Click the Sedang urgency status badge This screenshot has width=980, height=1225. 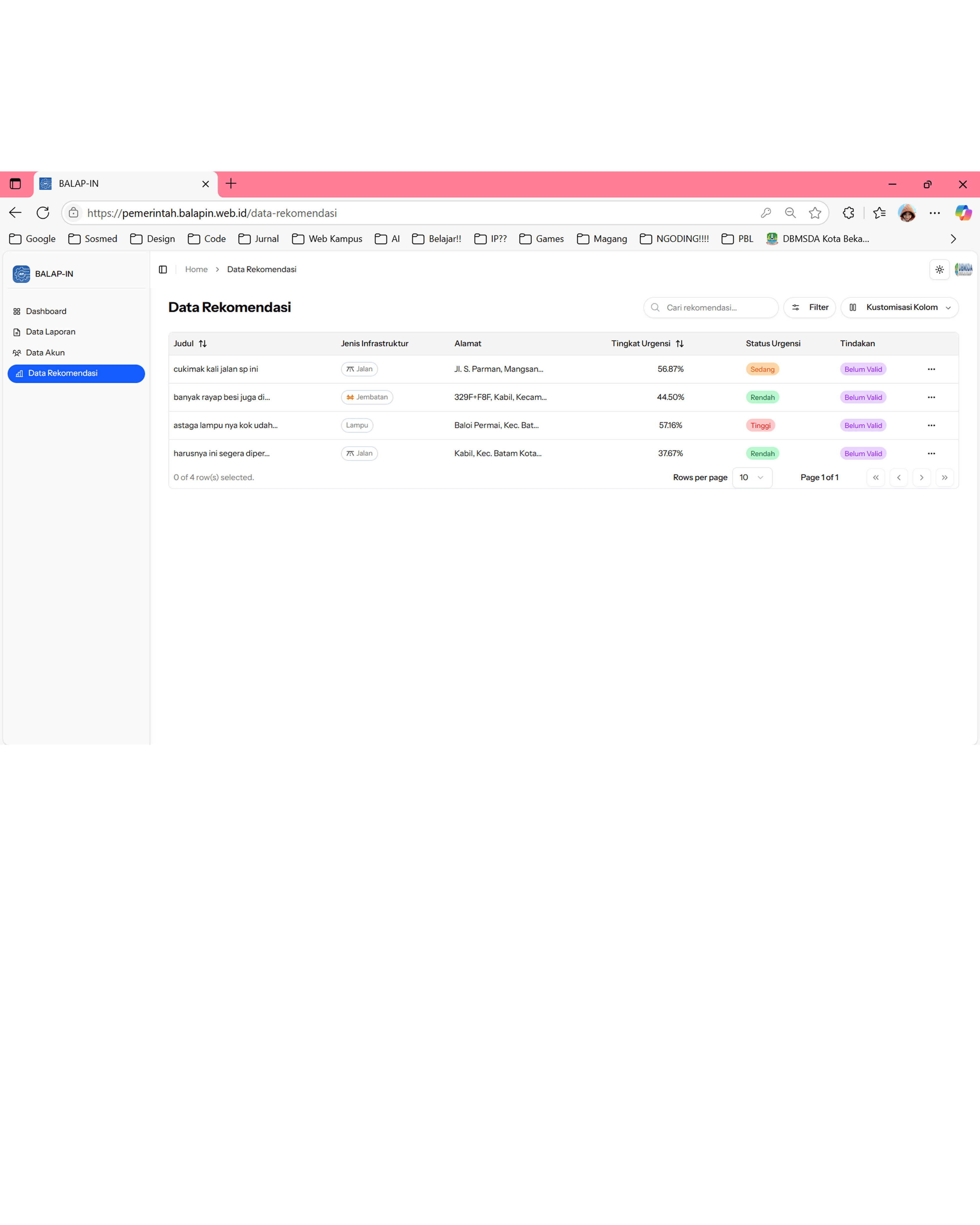coord(763,369)
